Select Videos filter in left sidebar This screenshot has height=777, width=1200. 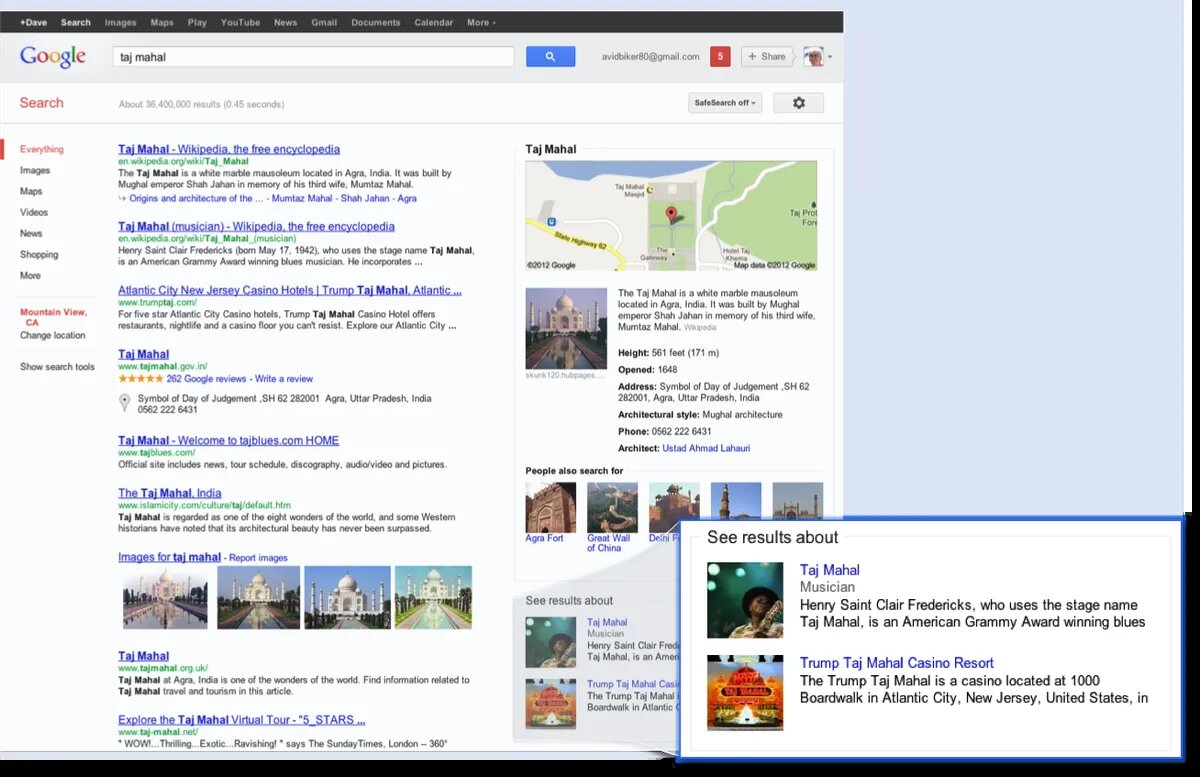click(34, 212)
